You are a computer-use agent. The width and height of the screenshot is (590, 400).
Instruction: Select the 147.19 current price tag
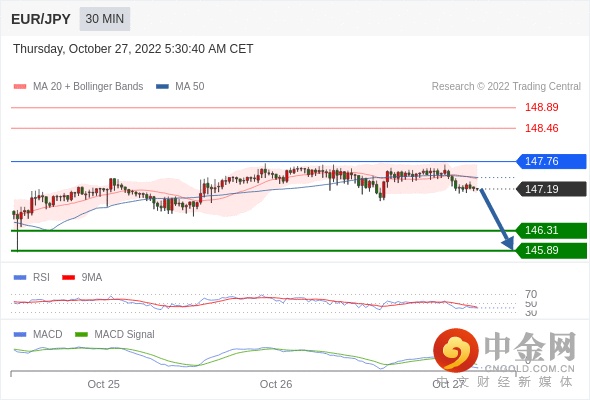(x=551, y=189)
